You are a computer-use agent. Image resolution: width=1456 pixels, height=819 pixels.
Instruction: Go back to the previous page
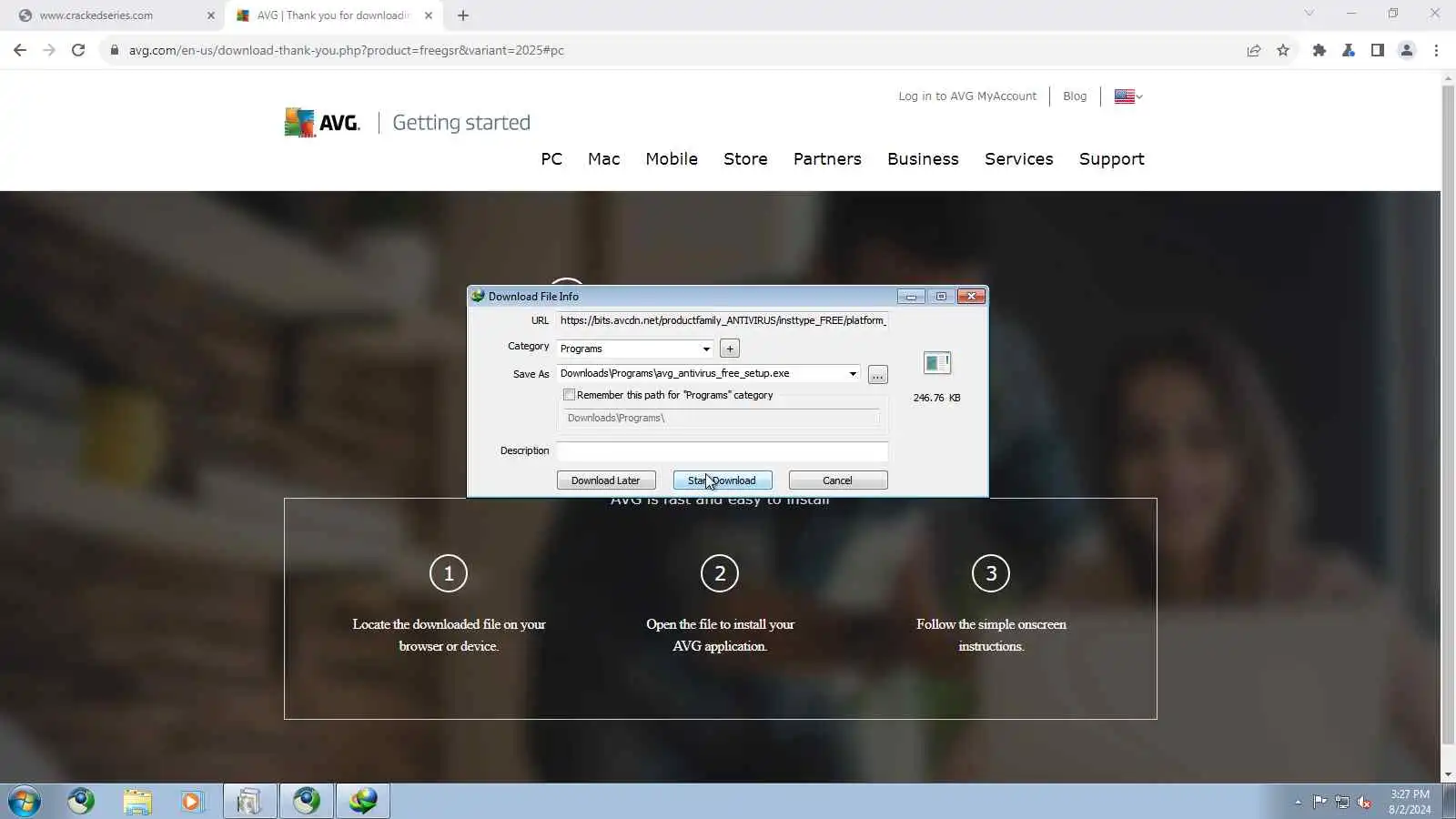click(x=20, y=50)
